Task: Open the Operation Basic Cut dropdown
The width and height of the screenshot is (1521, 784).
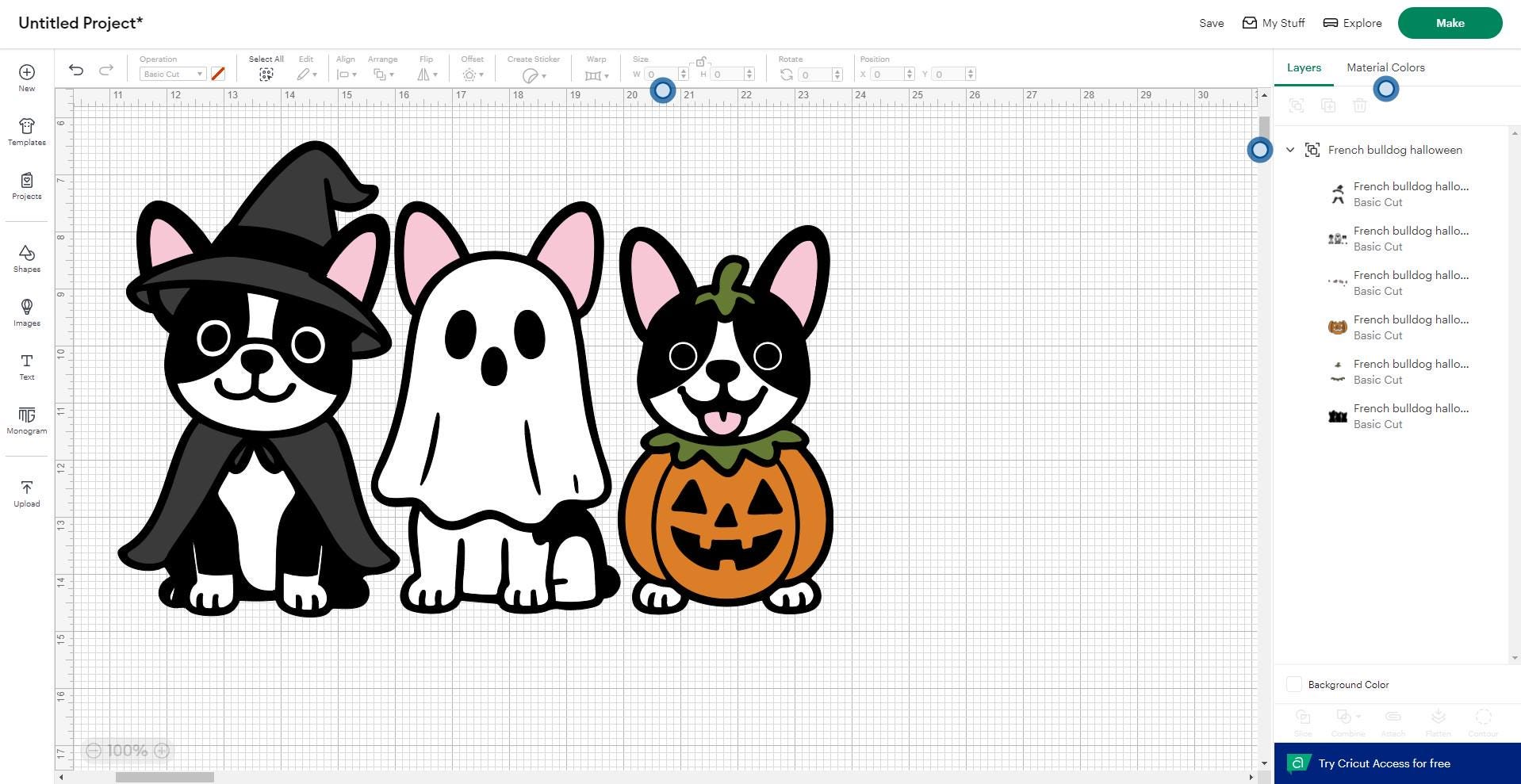Action: (173, 74)
